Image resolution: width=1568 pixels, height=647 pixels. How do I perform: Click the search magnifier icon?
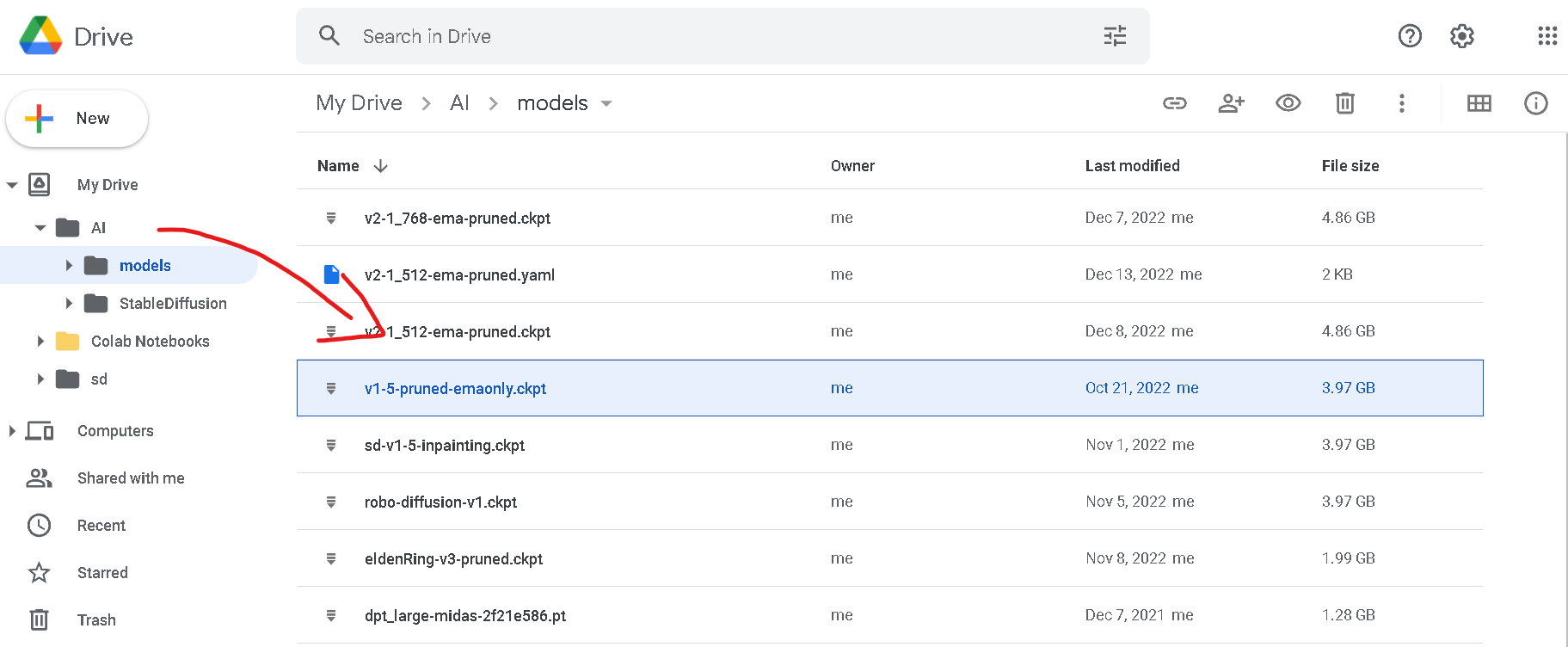point(329,35)
